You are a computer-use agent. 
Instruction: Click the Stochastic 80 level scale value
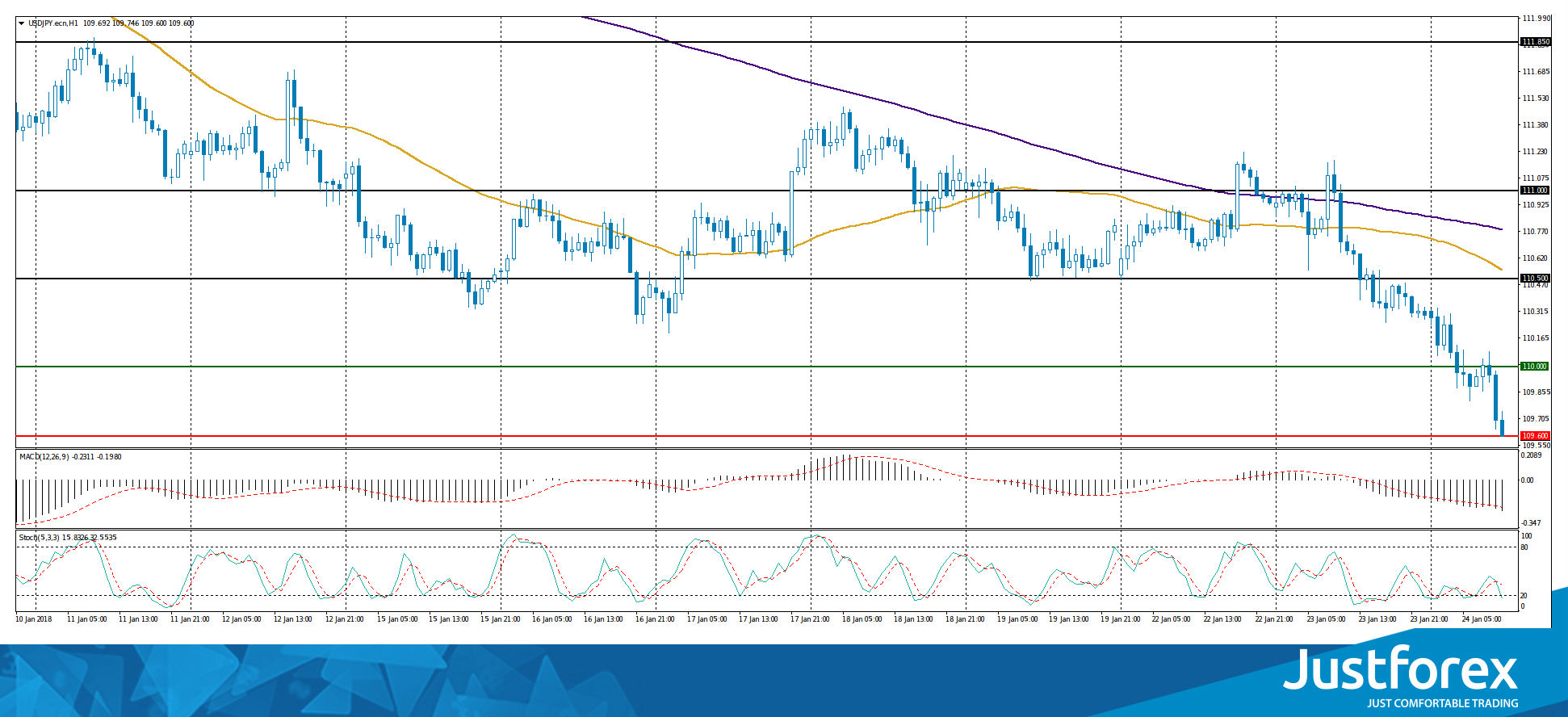point(1524,547)
